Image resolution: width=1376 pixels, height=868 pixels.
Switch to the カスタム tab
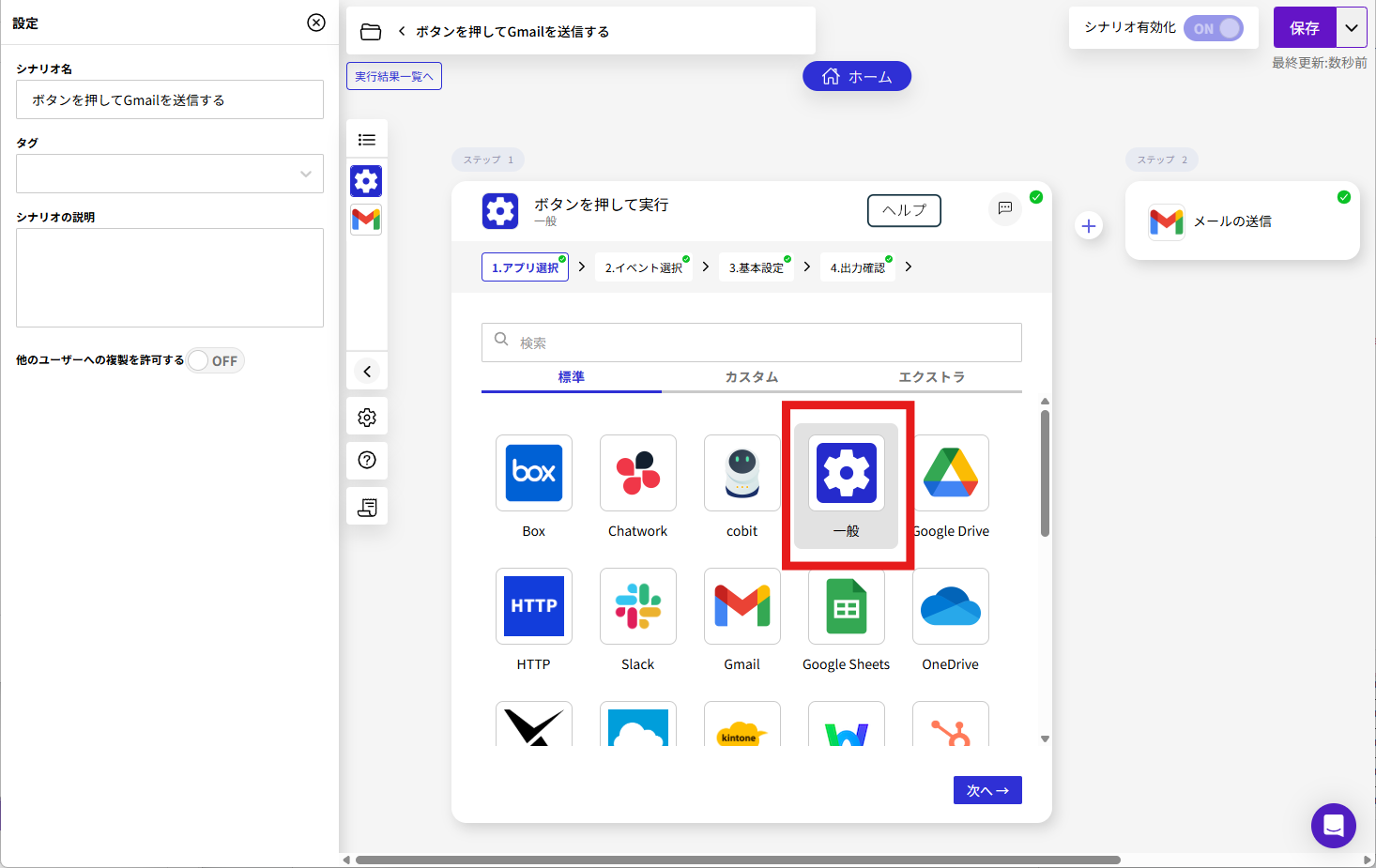752,377
